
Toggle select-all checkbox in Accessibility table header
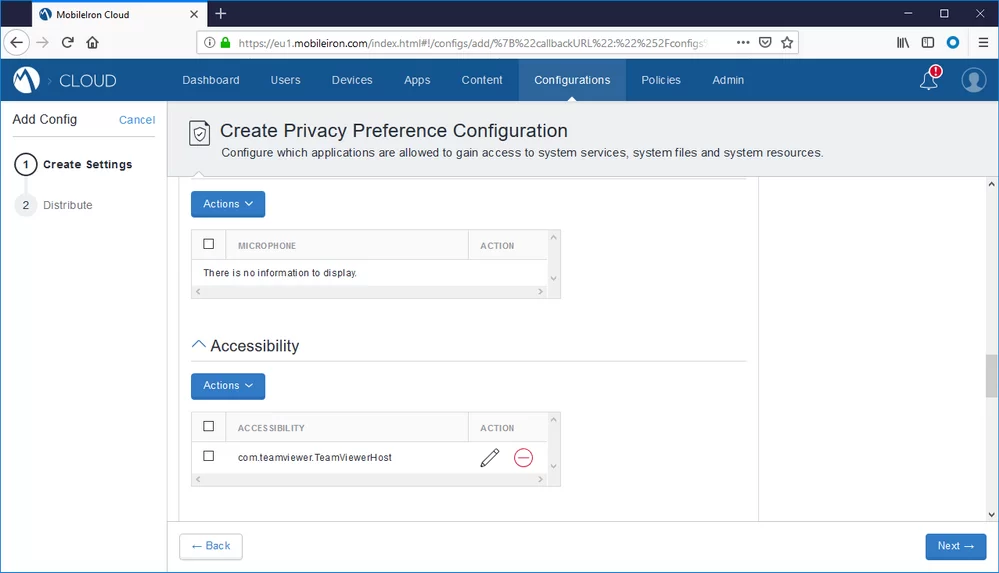[x=209, y=427]
